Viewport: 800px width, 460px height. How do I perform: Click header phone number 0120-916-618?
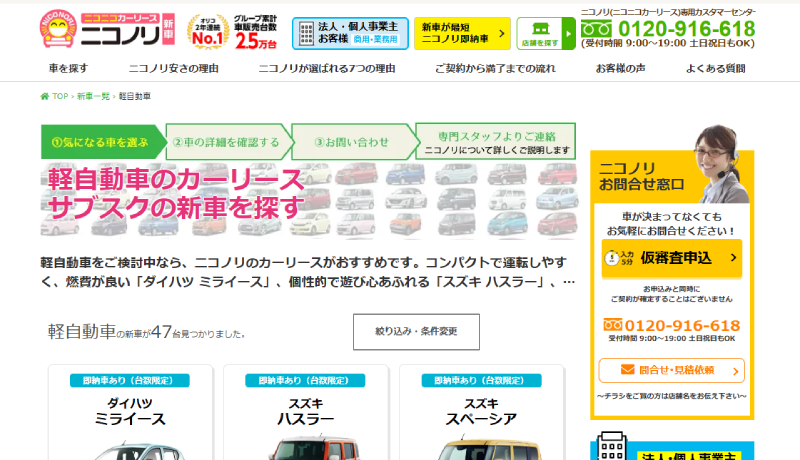(686, 29)
